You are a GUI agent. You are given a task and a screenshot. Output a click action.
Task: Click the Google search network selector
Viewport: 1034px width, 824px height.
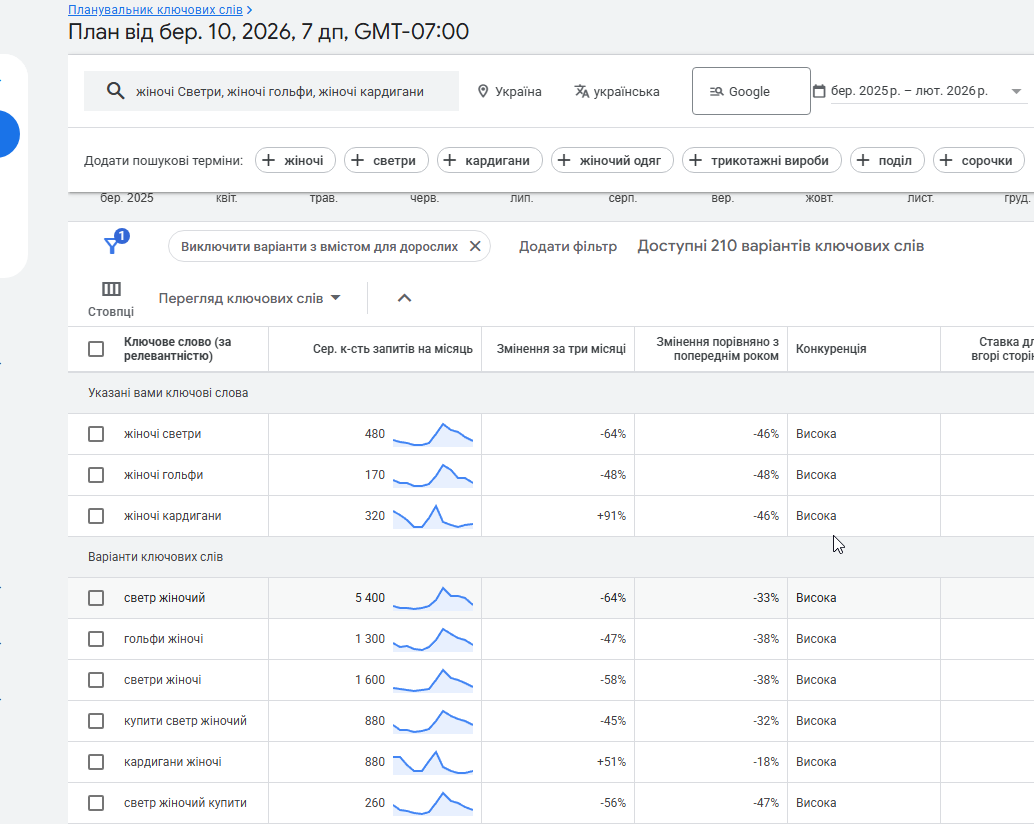pyautogui.click(x=751, y=91)
